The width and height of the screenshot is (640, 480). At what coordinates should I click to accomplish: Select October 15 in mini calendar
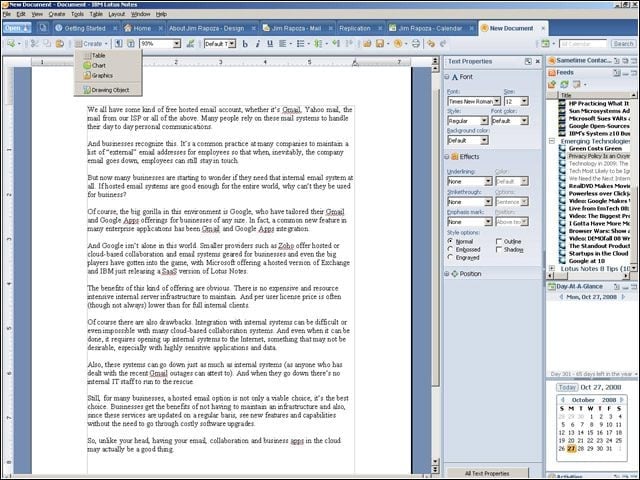590,433
